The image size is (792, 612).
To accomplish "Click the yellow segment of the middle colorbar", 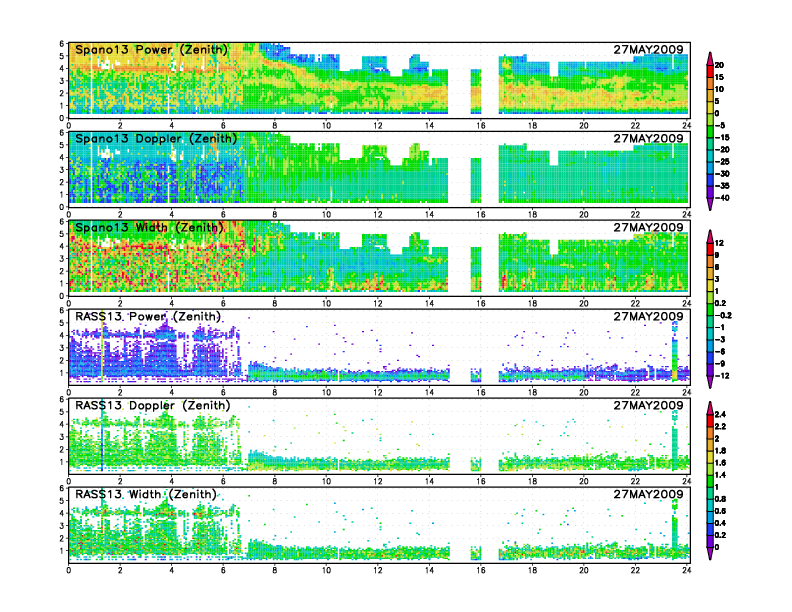I will (710, 285).
